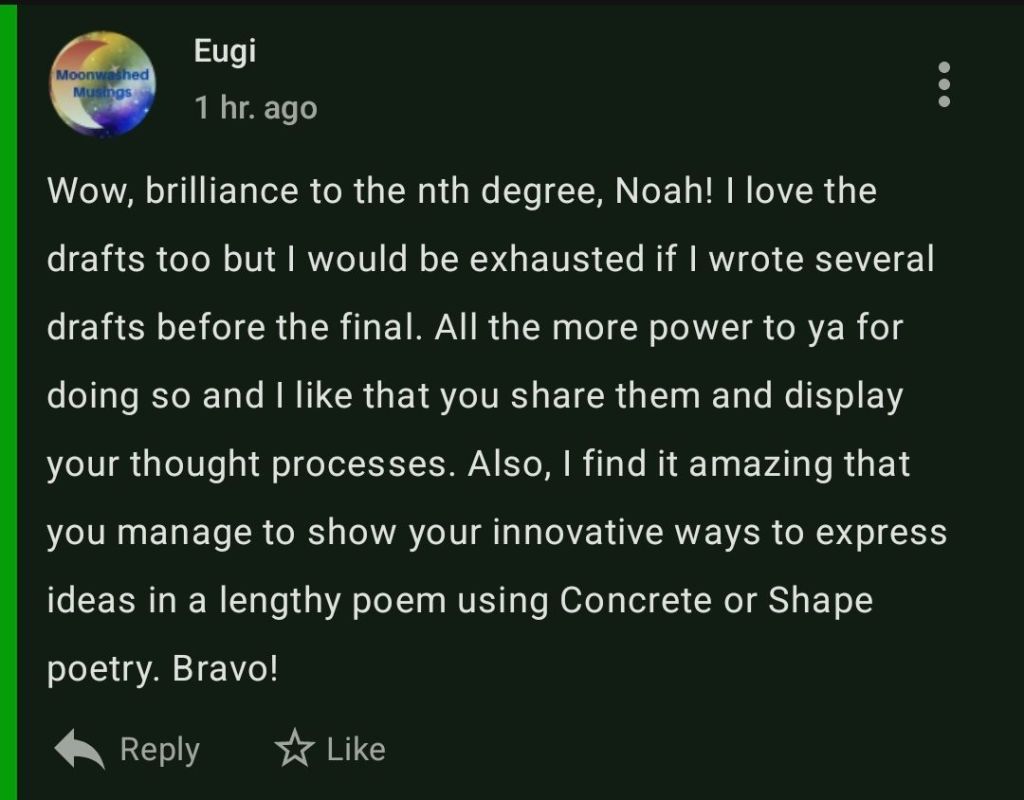Image resolution: width=1024 pixels, height=800 pixels.
Task: Click the name "Noah!" in comment
Action: coord(660,191)
